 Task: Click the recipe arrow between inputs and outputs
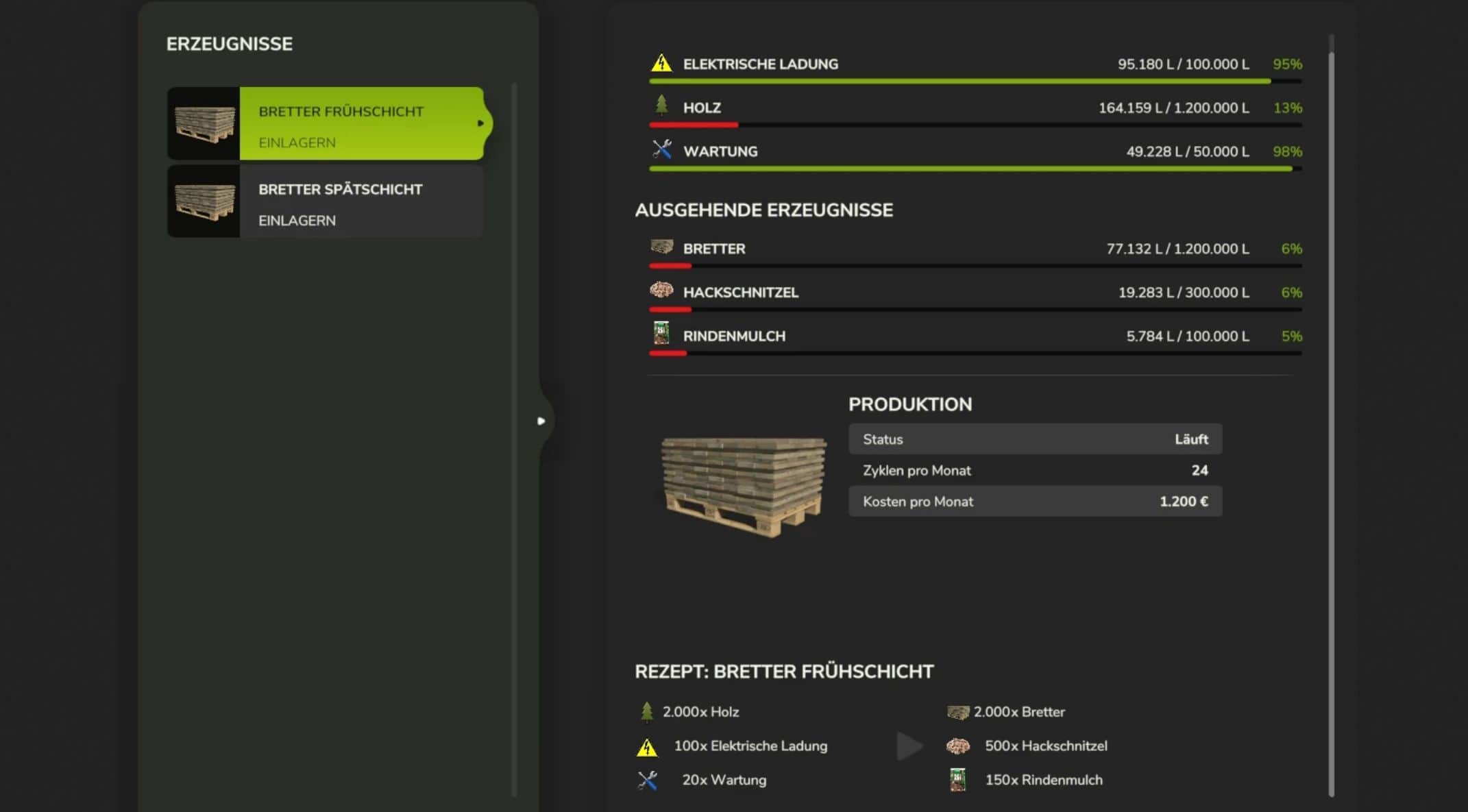click(x=909, y=746)
